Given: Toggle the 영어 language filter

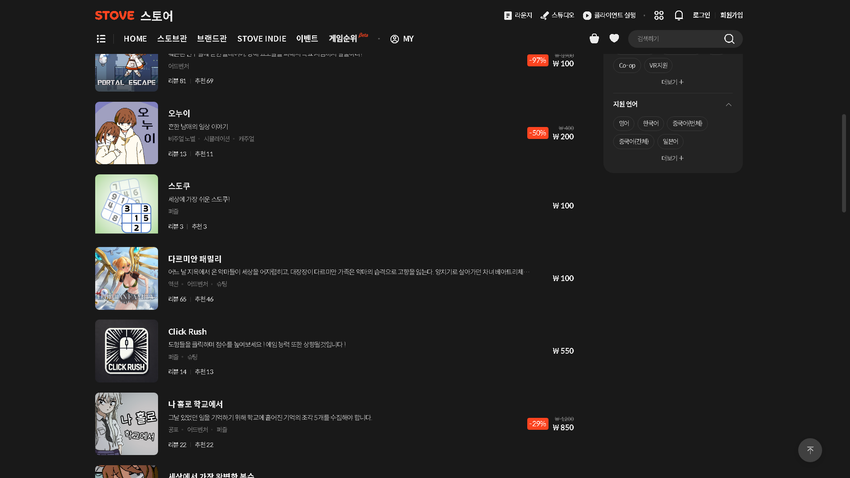Looking at the screenshot, I should 624,124.
